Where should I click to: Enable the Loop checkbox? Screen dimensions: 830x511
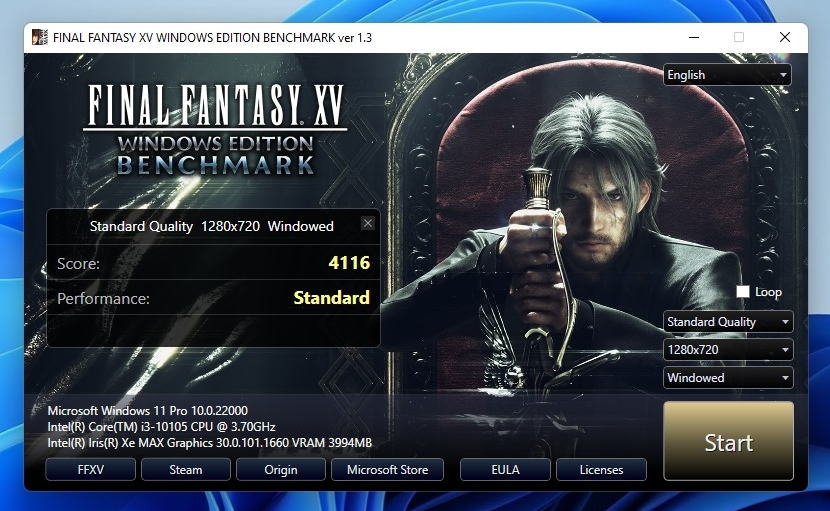coord(743,292)
